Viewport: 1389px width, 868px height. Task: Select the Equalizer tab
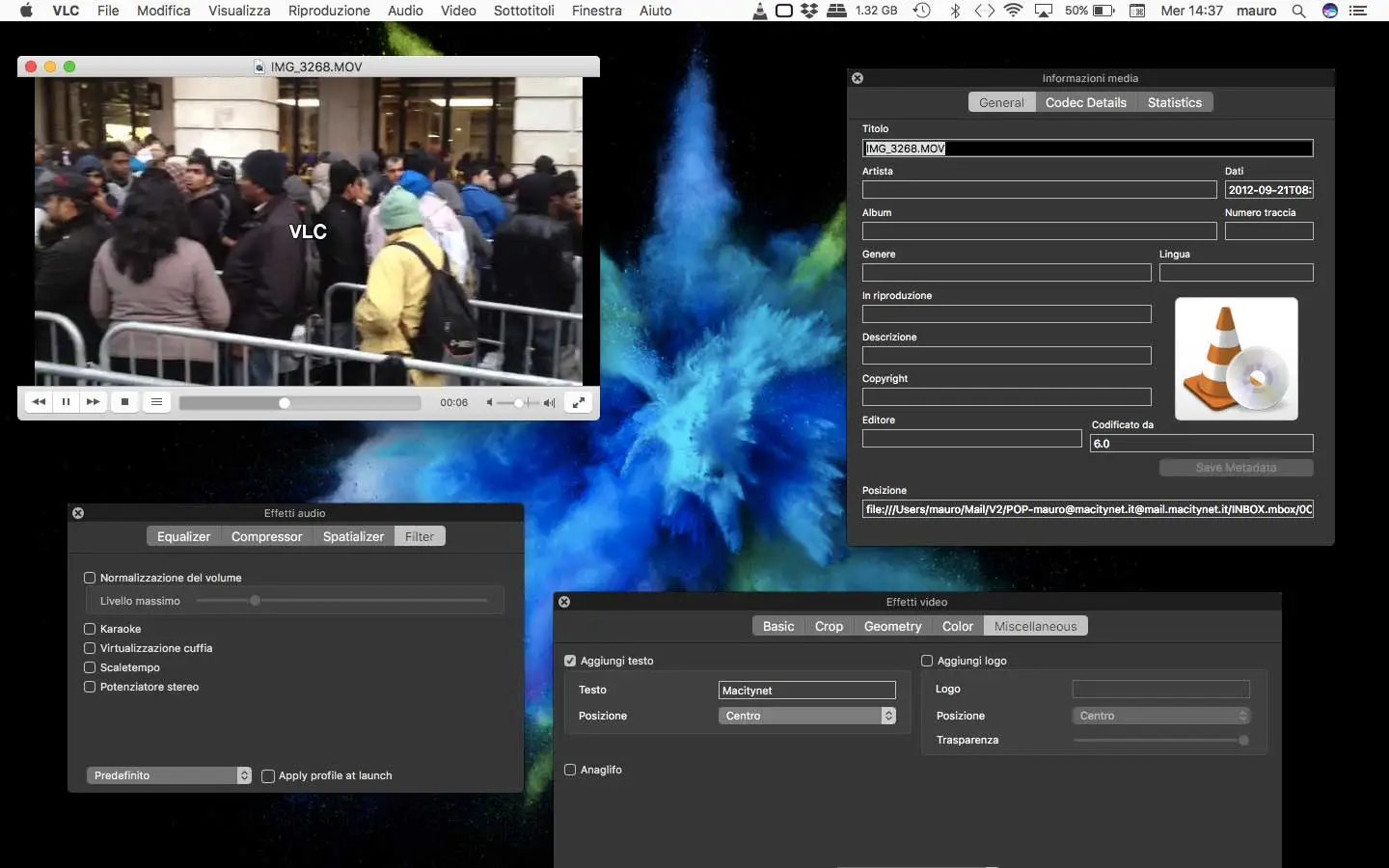pyautogui.click(x=182, y=536)
